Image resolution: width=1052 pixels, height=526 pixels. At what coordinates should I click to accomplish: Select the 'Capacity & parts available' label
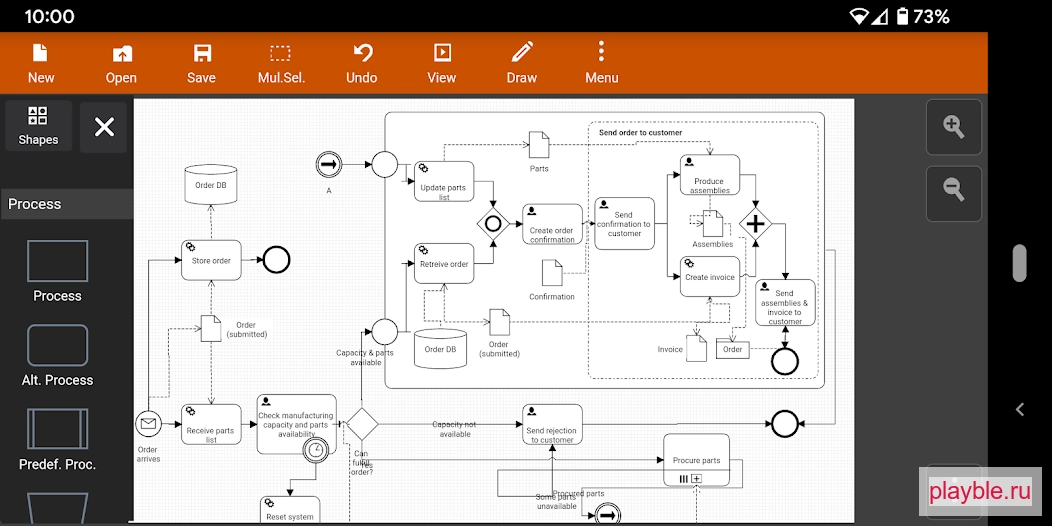[365, 358]
